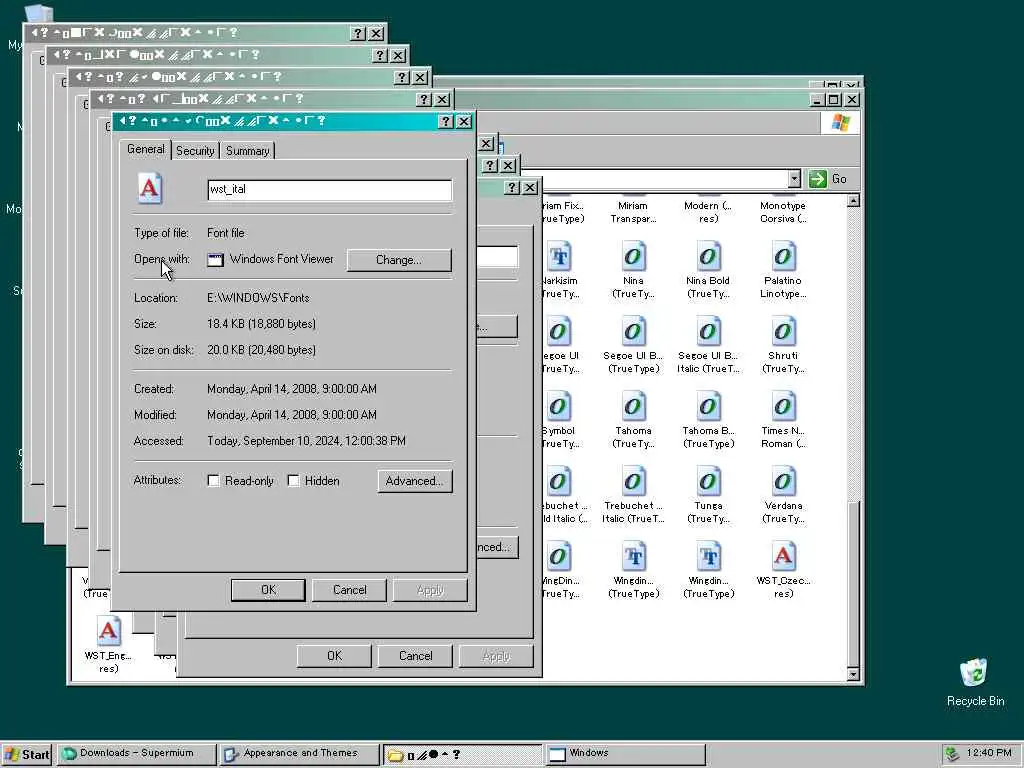Image resolution: width=1024 pixels, height=768 pixels.
Task: Click the Change... button for Opens with
Action: [399, 260]
